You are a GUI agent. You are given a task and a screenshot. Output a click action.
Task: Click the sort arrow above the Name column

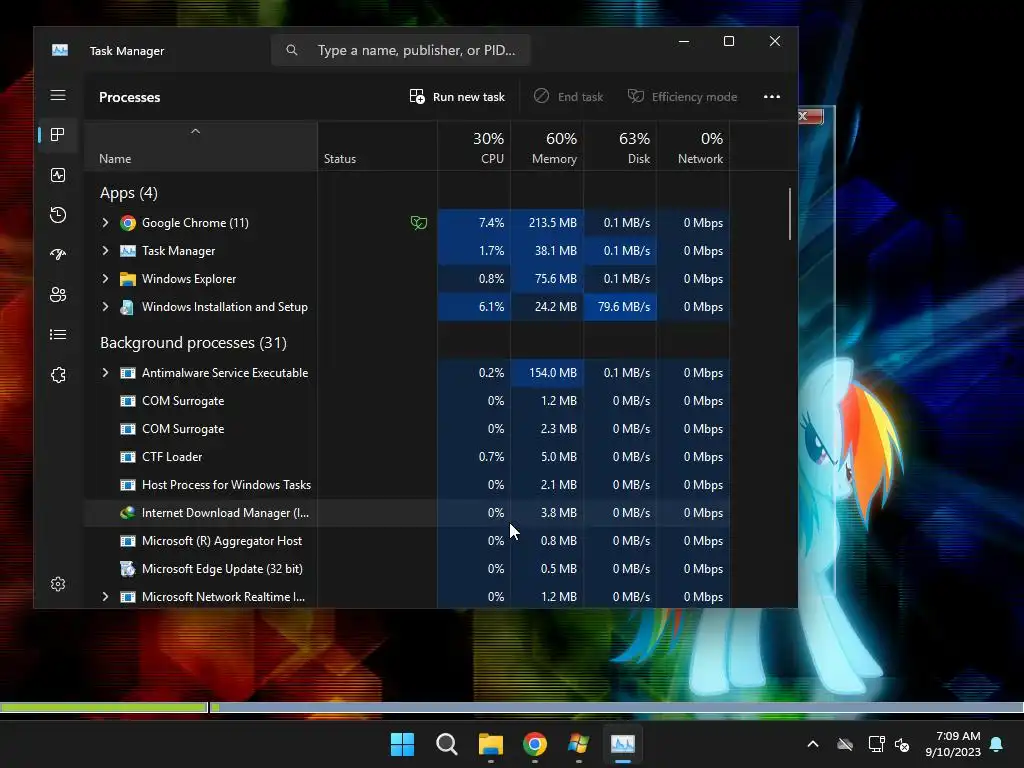[195, 131]
